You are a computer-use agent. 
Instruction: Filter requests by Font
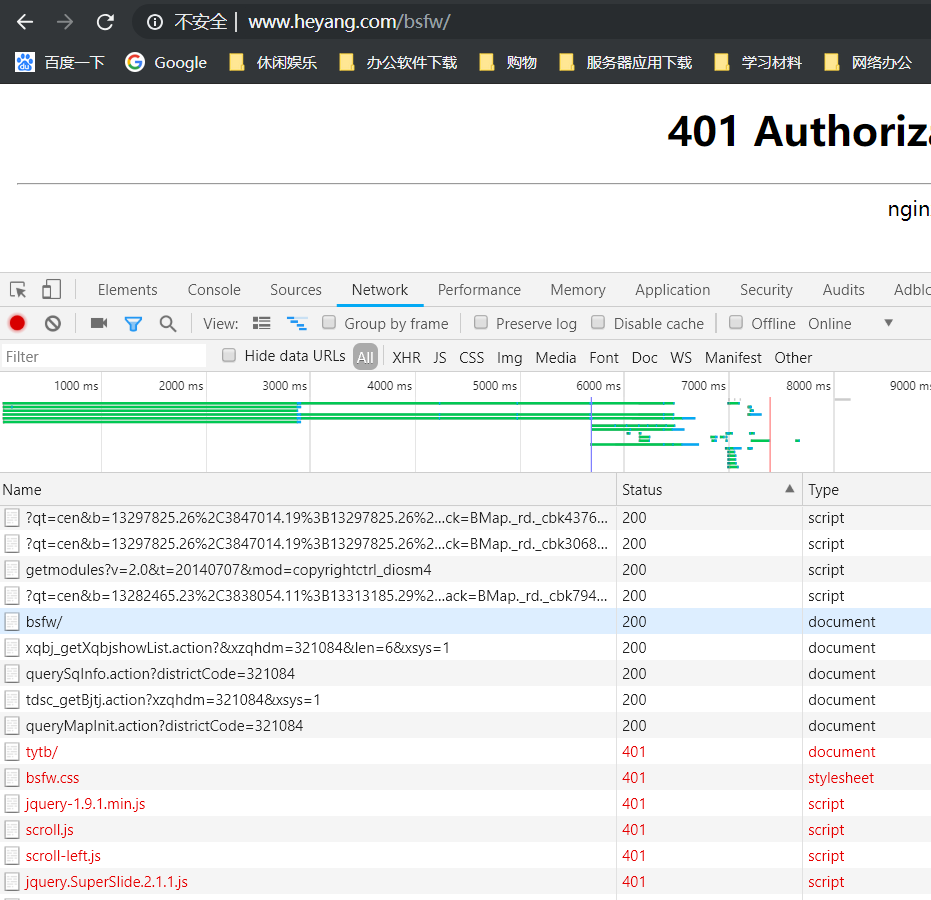coord(604,357)
